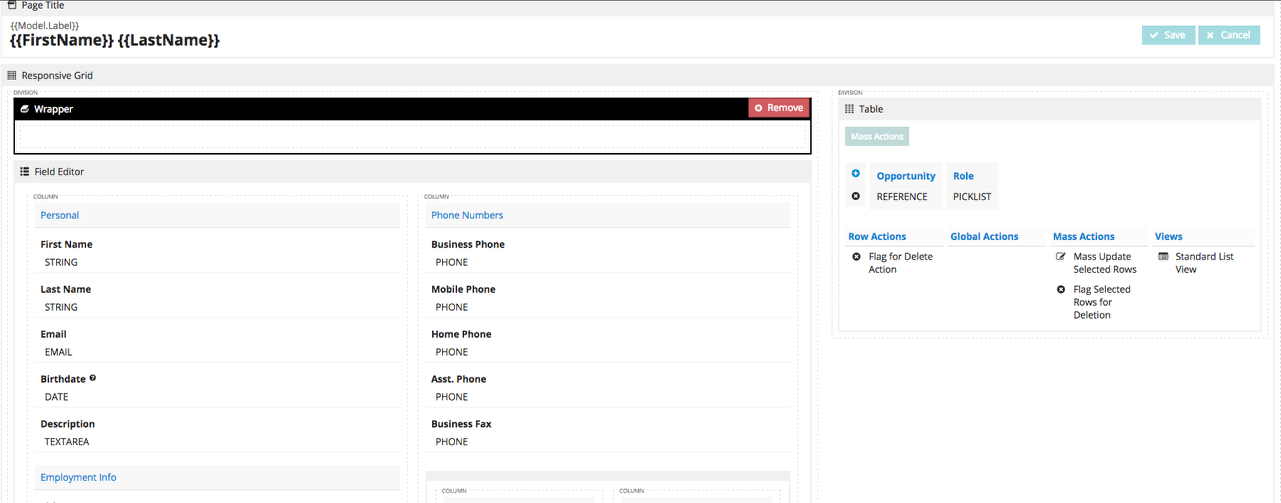The height and width of the screenshot is (503, 1281).
Task: Open the Row Actions tab
Action: click(877, 237)
